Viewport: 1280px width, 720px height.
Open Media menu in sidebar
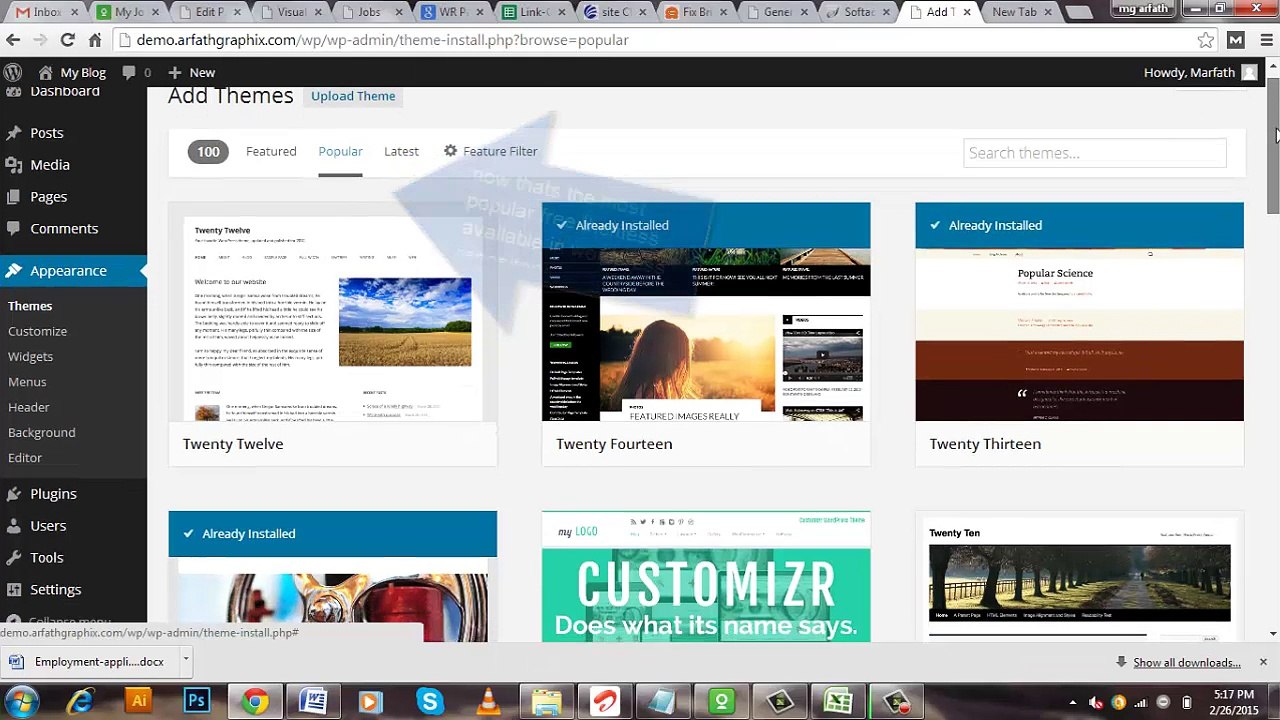pyautogui.click(x=49, y=165)
